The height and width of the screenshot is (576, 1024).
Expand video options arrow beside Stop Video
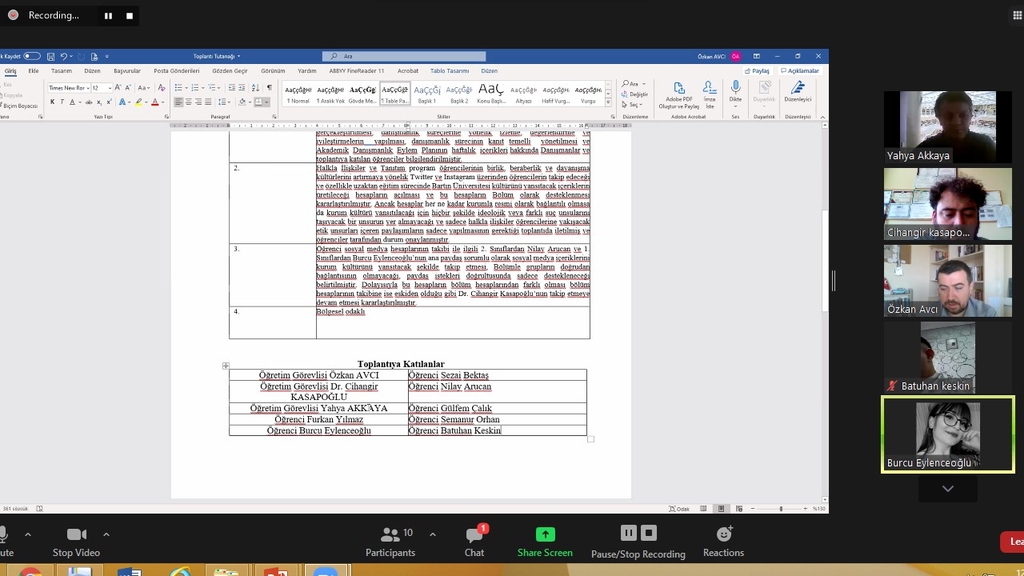[106, 534]
